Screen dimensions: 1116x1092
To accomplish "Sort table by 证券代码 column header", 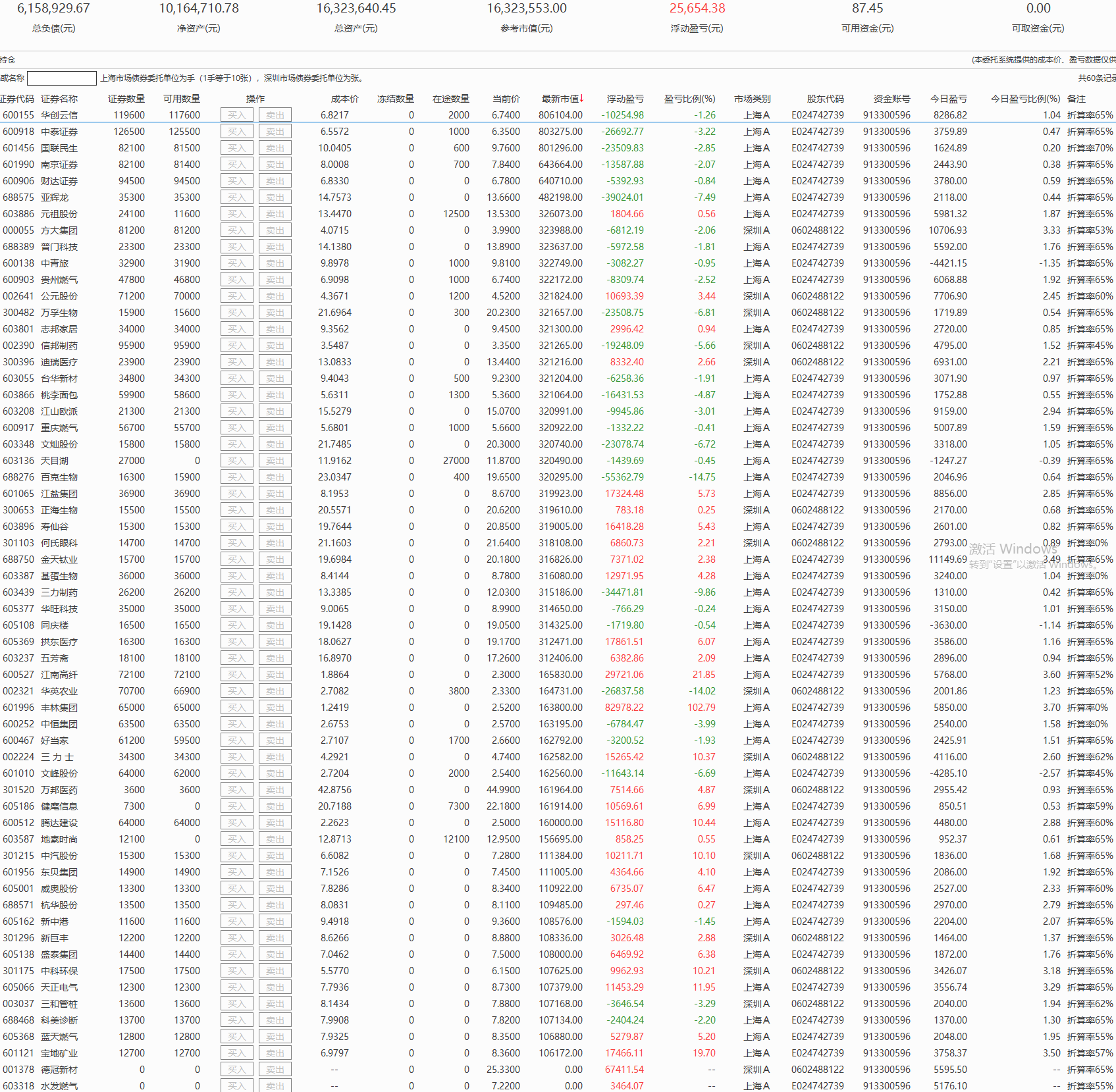I will tap(16, 99).
